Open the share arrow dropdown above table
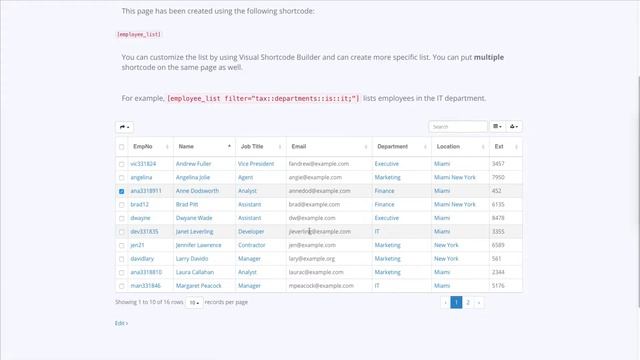The image size is (640, 360). click(x=124, y=127)
